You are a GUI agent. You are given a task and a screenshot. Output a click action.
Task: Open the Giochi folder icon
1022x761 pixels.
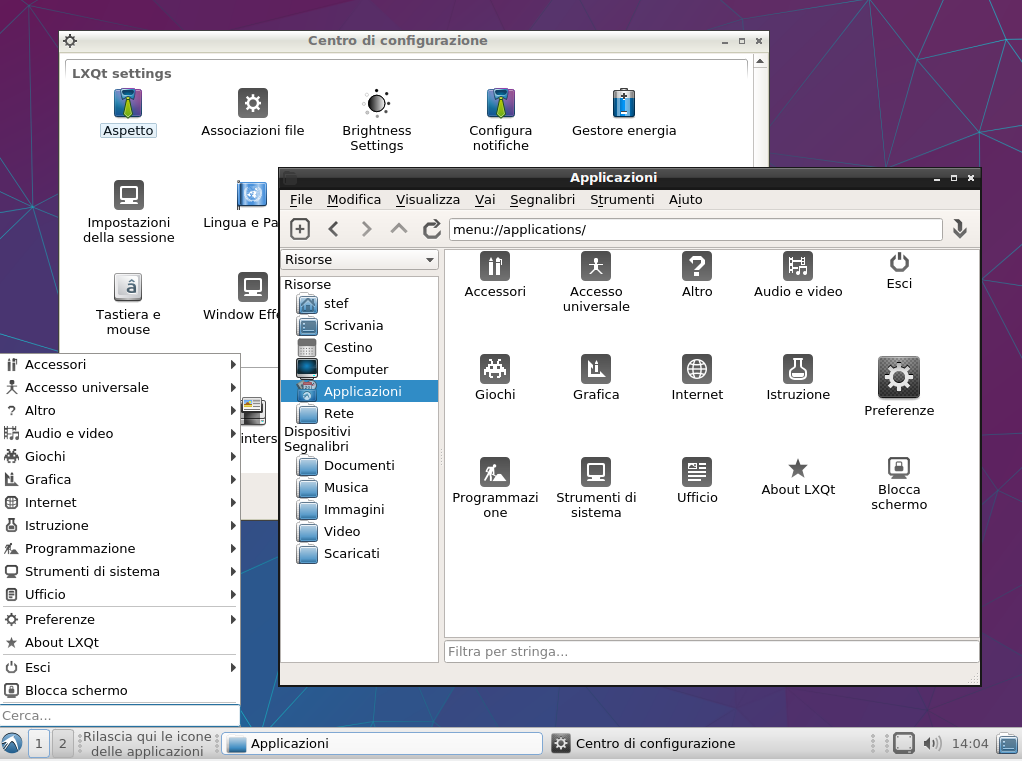(495, 370)
